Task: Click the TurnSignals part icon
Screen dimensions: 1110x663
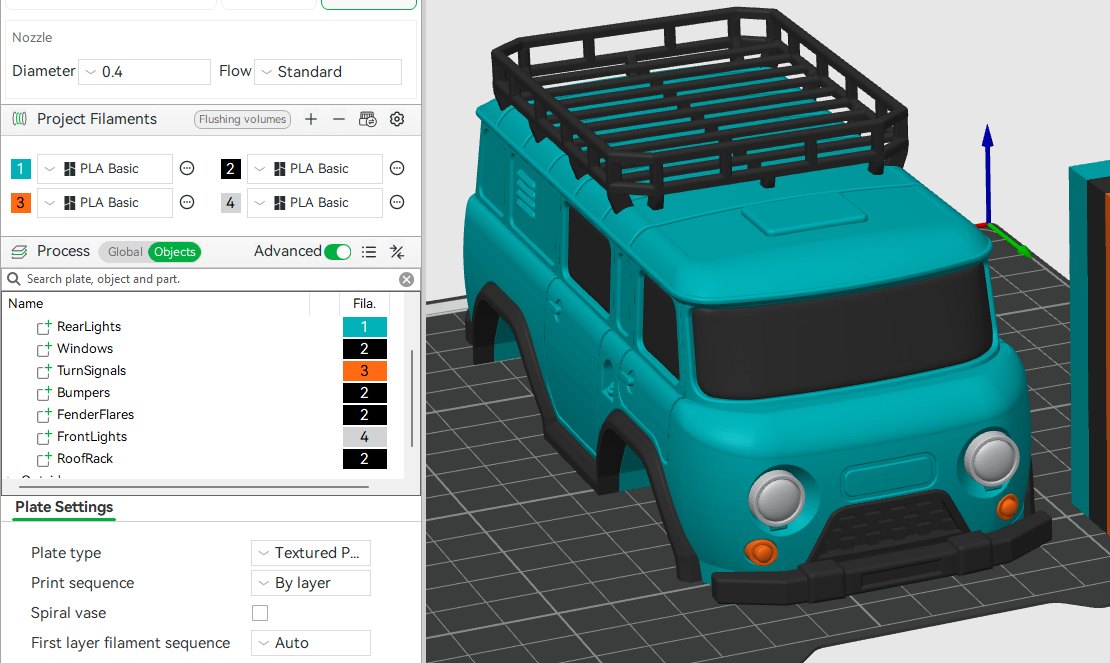Action: (x=44, y=371)
